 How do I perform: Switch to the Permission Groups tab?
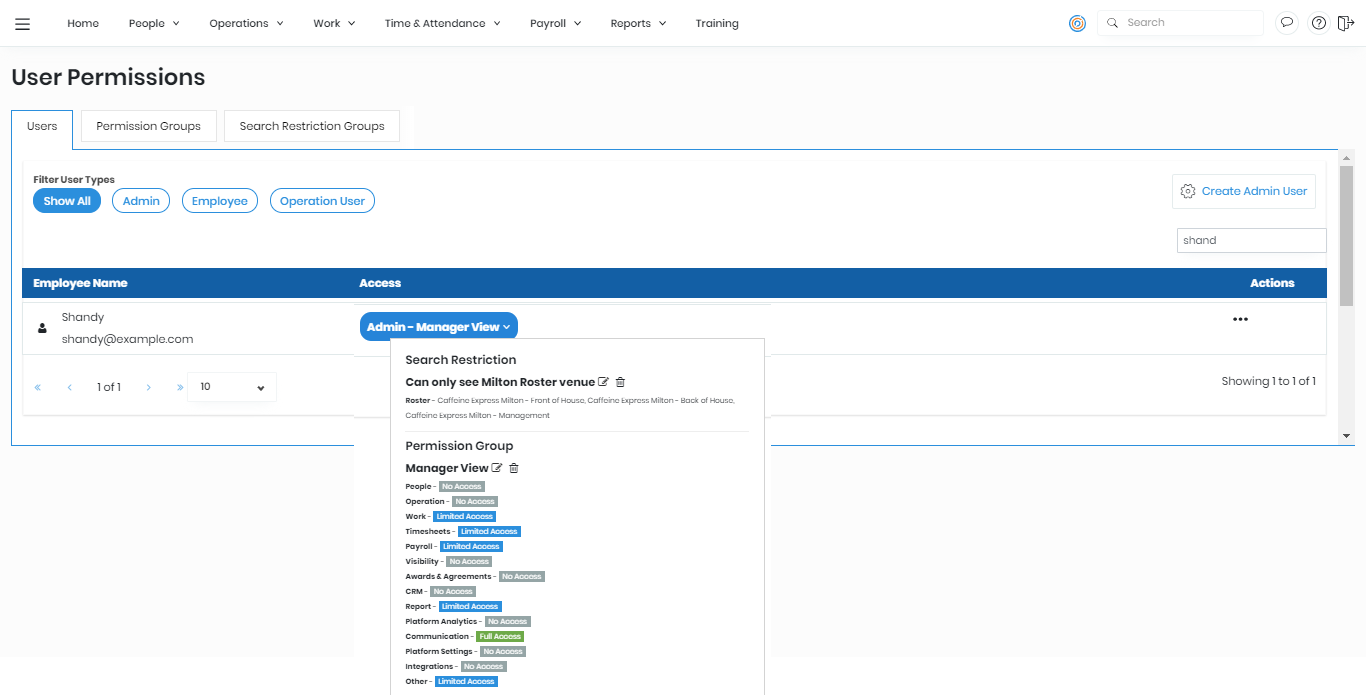click(x=148, y=126)
